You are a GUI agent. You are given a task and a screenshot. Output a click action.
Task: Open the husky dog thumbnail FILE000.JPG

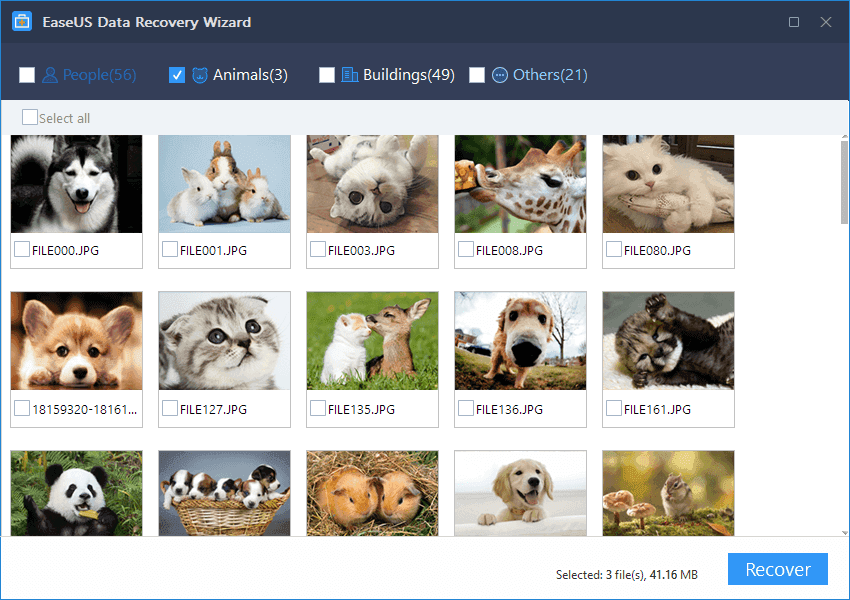coord(76,182)
